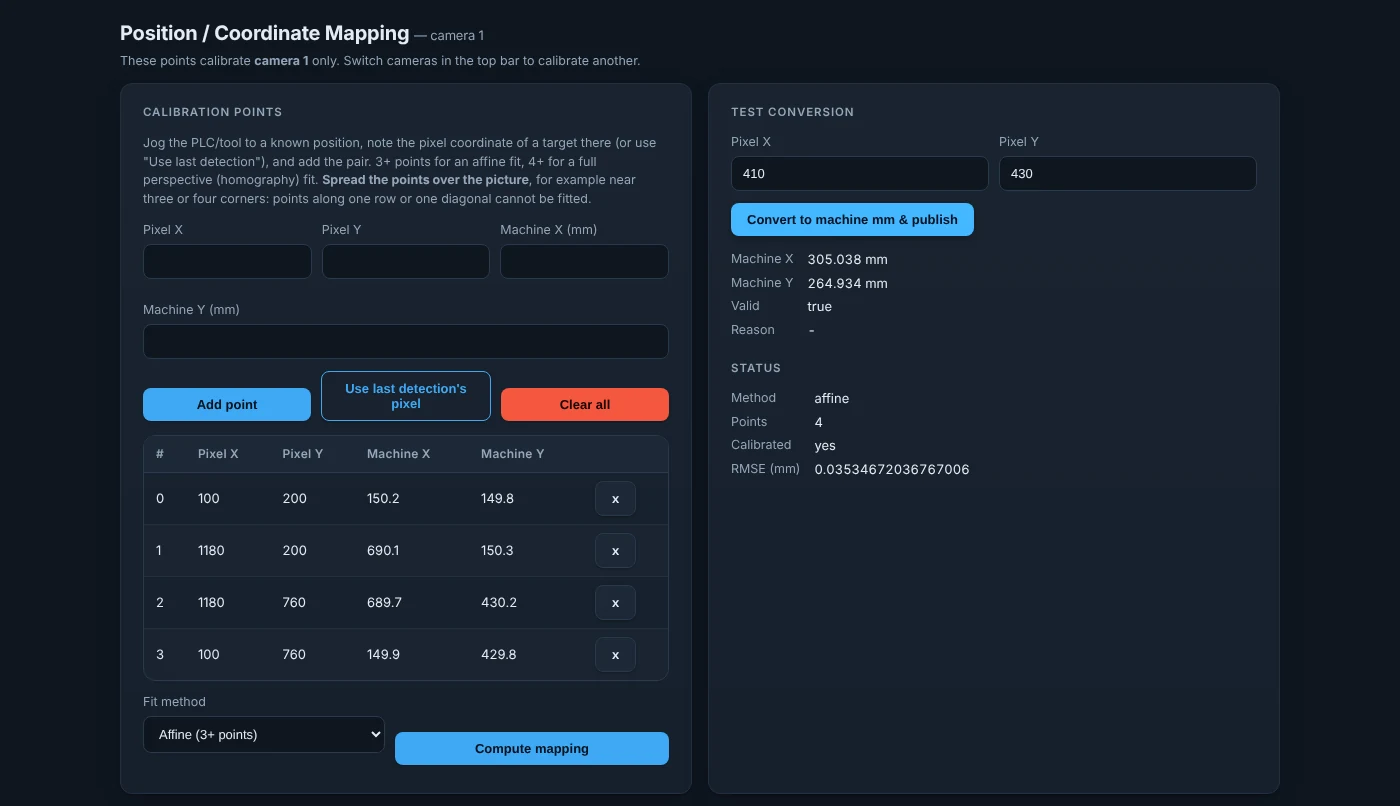Click the Pixel Y calibration input field
The image size is (1400, 806).
pyautogui.click(x=406, y=261)
